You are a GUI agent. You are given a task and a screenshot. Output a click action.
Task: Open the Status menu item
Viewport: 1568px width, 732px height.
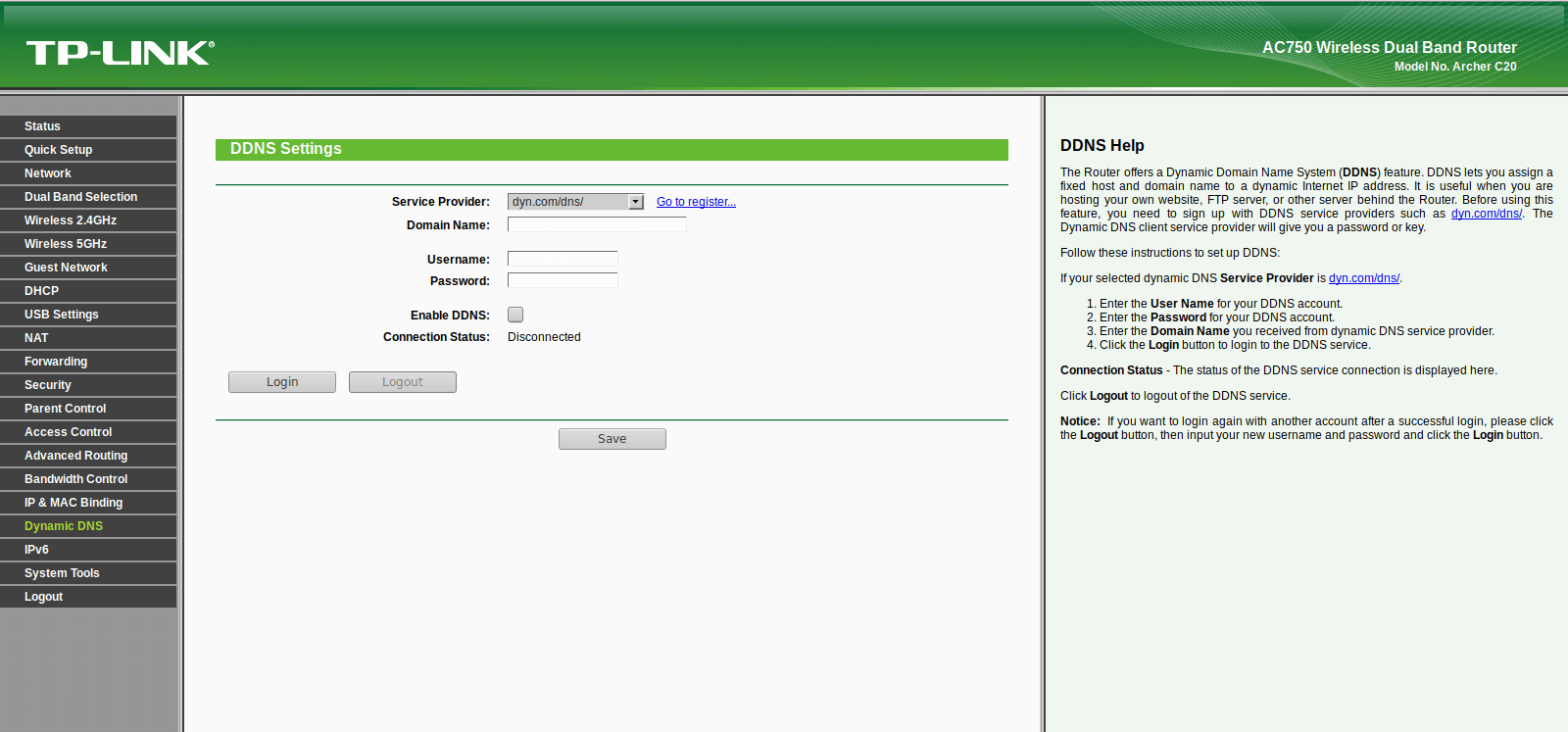[x=88, y=126]
